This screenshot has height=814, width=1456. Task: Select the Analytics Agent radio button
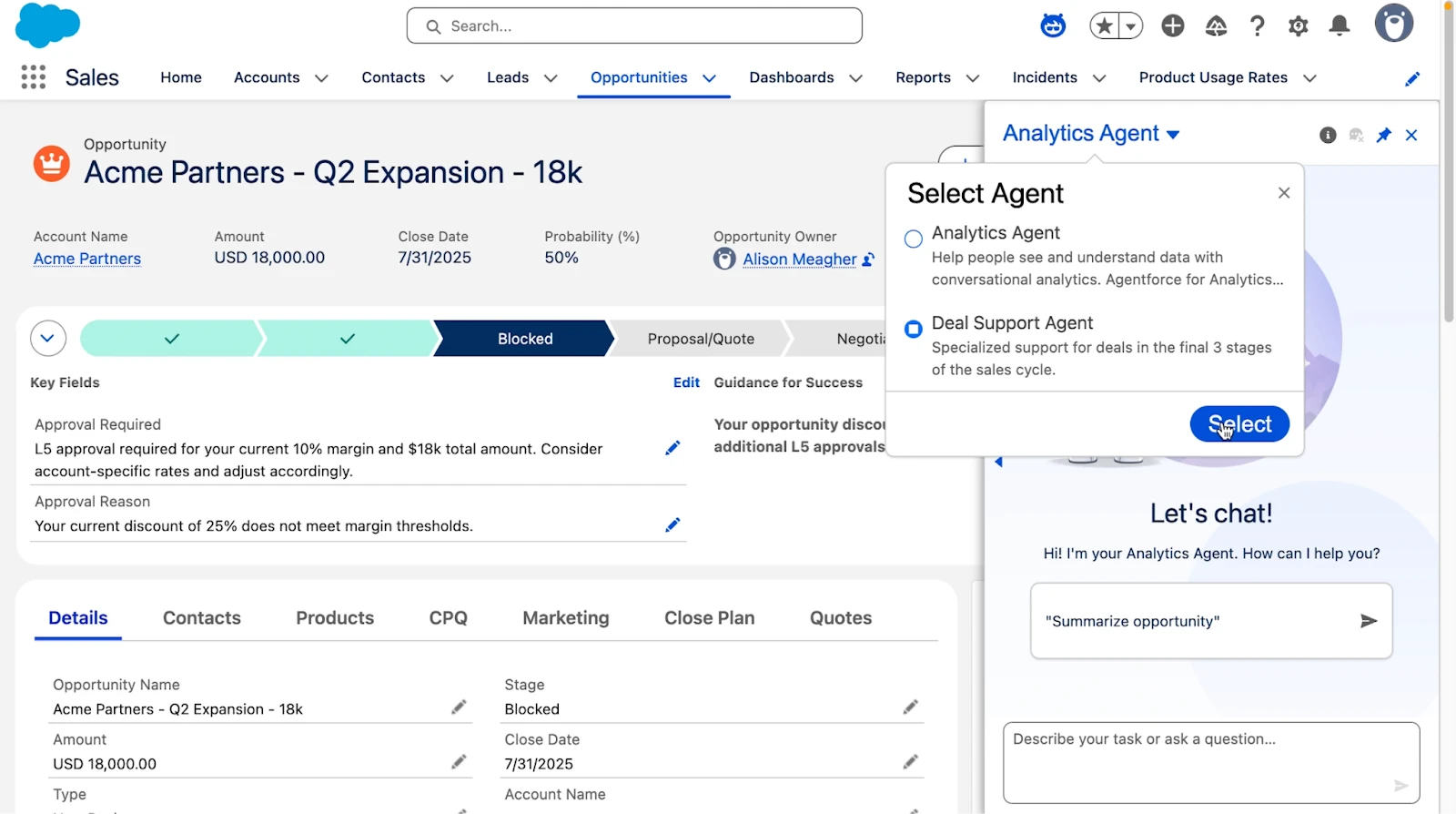pyautogui.click(x=914, y=239)
